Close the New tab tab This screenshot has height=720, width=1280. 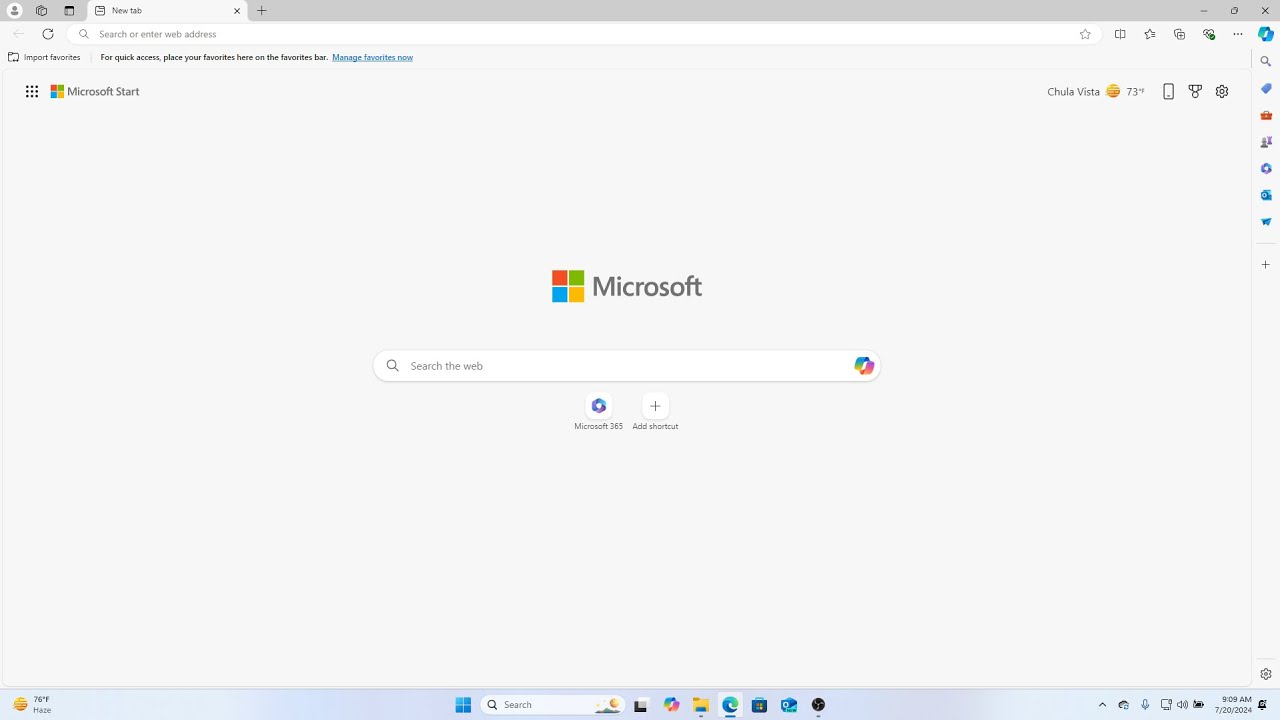(x=237, y=11)
